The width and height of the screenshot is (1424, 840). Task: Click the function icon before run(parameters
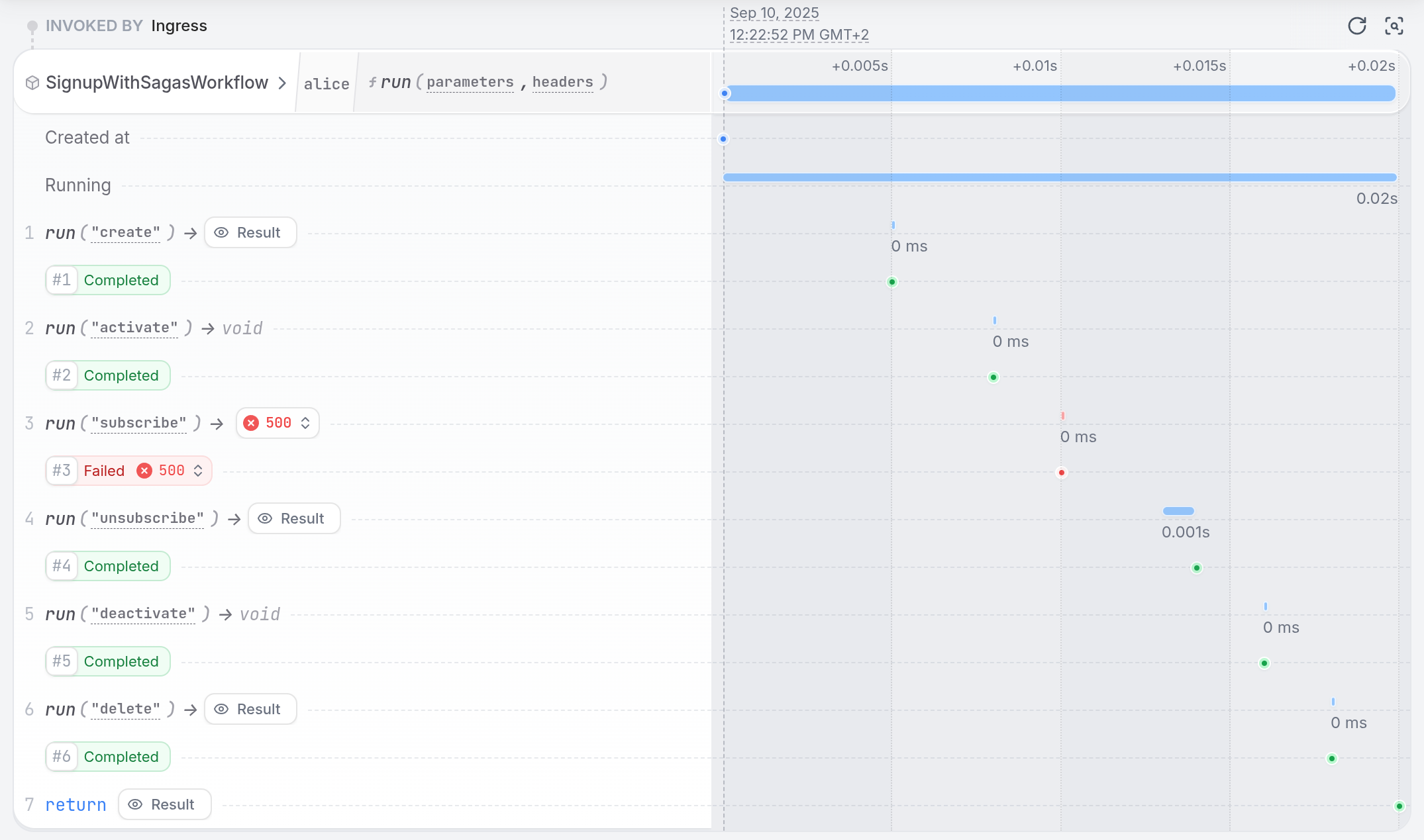(x=373, y=82)
